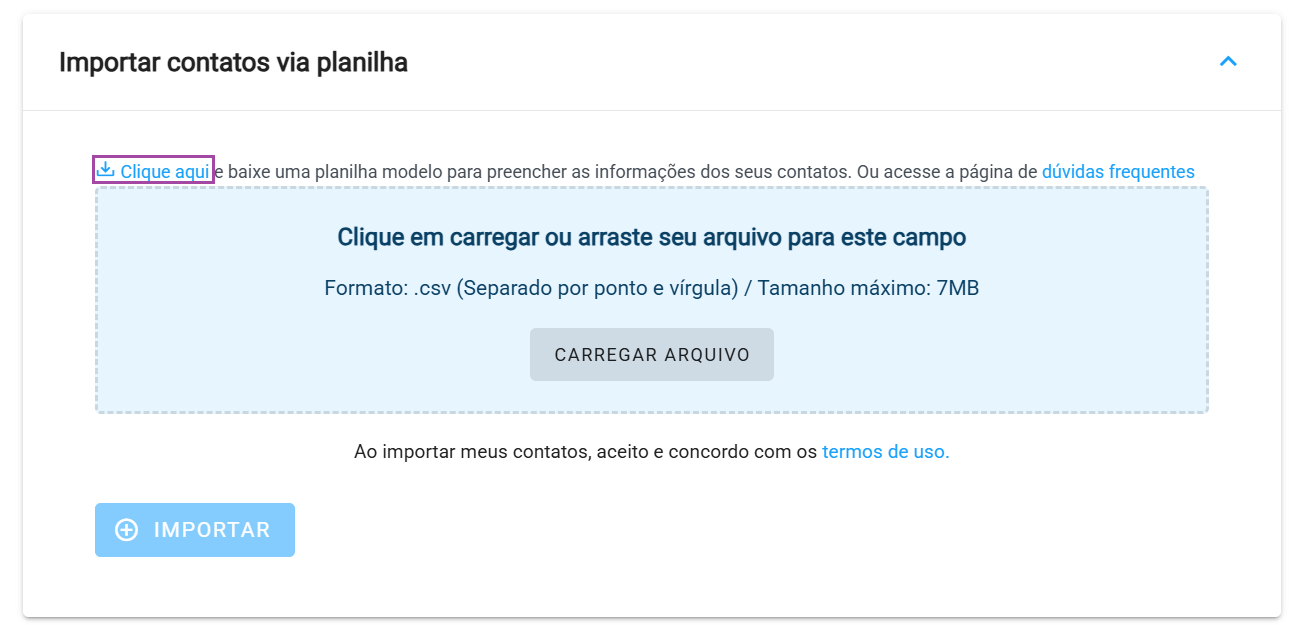This screenshot has width=1299, height=627.
Task: Click the download-tray symbol before the model spreadsheet link
Action: (x=104, y=170)
